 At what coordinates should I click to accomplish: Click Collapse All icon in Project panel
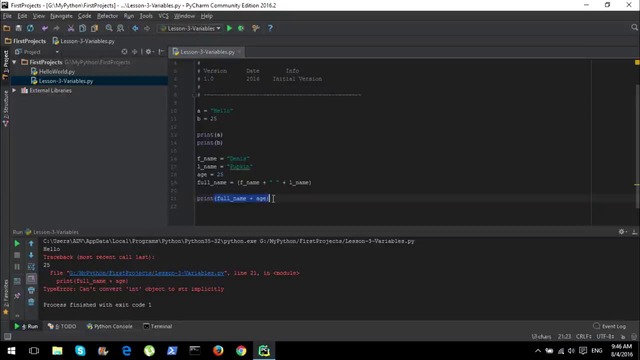pyautogui.click(x=134, y=52)
